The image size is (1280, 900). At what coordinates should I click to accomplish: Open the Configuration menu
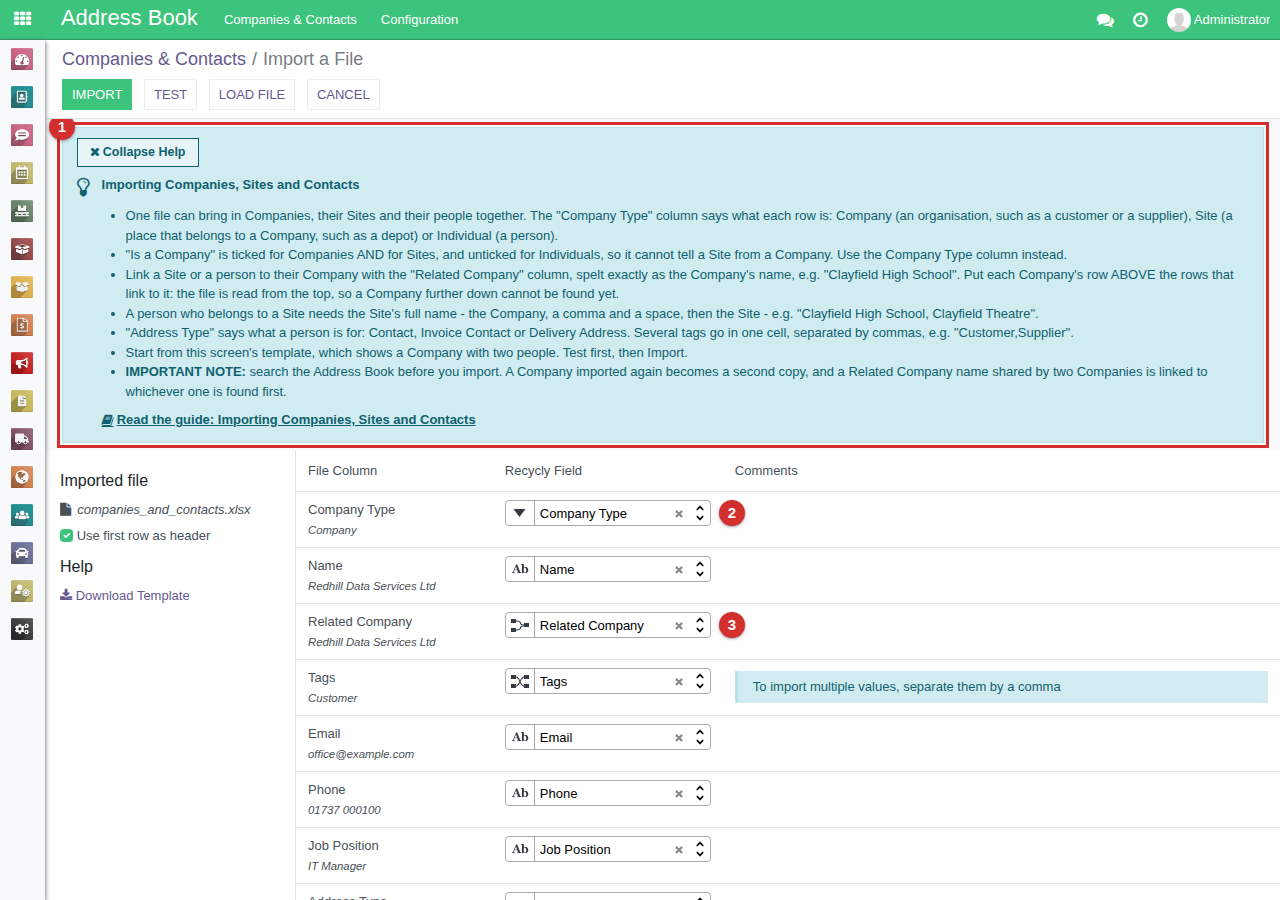click(x=420, y=20)
